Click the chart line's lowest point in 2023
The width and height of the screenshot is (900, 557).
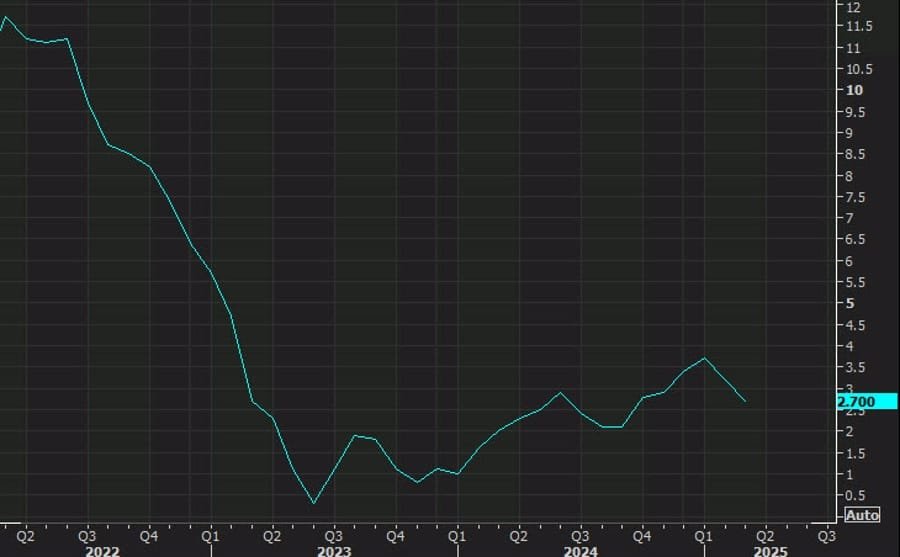313,503
